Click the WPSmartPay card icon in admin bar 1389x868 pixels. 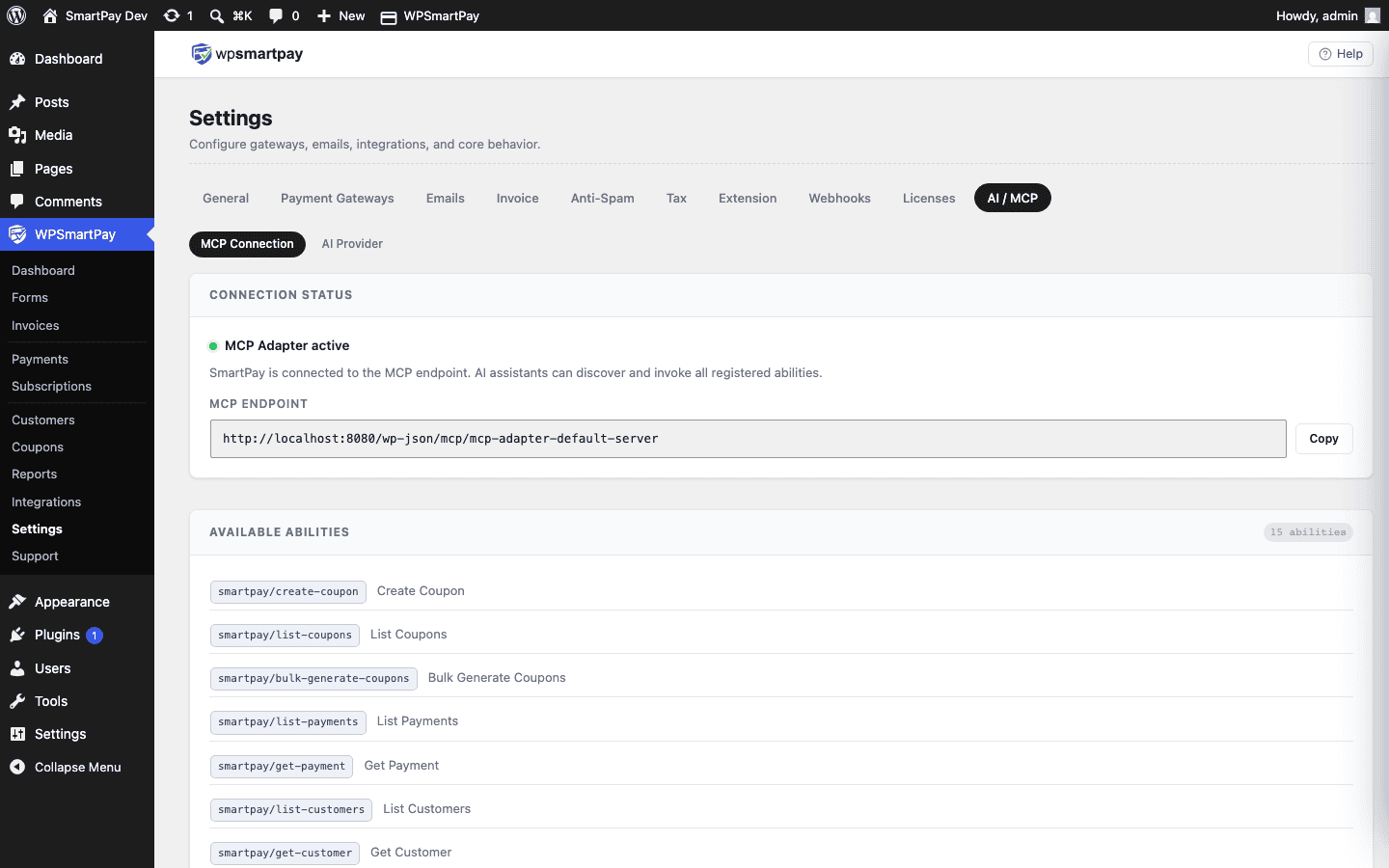389,16
